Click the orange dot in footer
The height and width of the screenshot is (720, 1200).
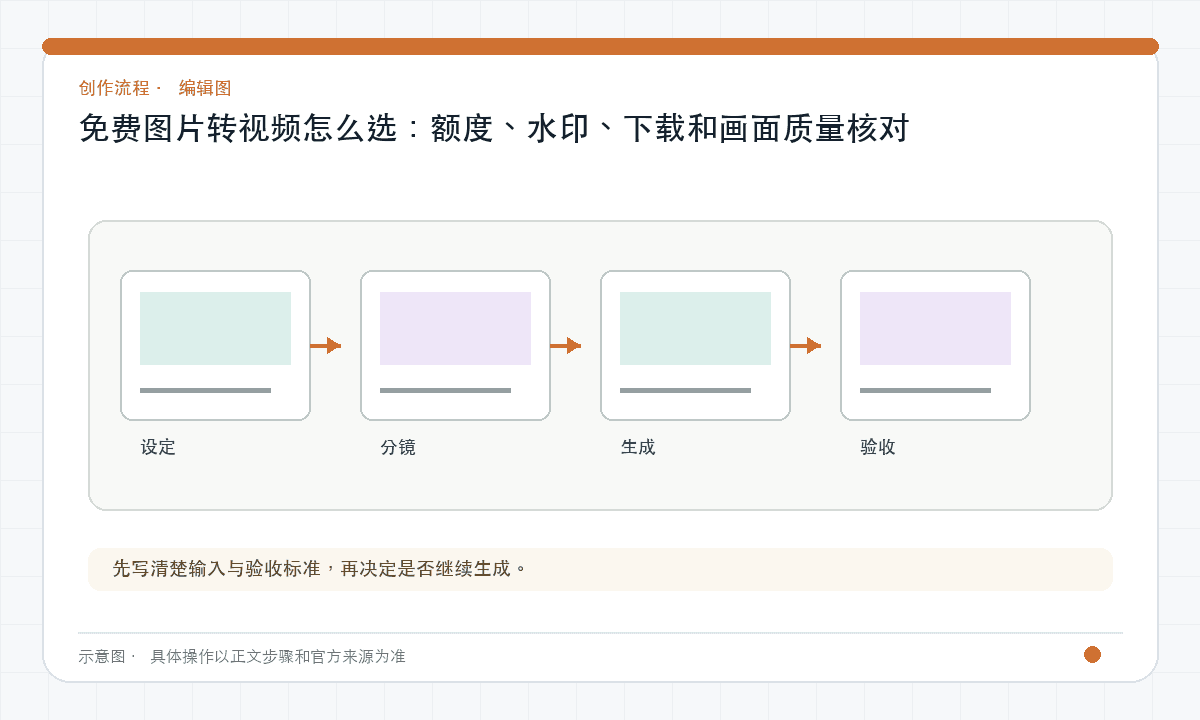tap(1092, 654)
